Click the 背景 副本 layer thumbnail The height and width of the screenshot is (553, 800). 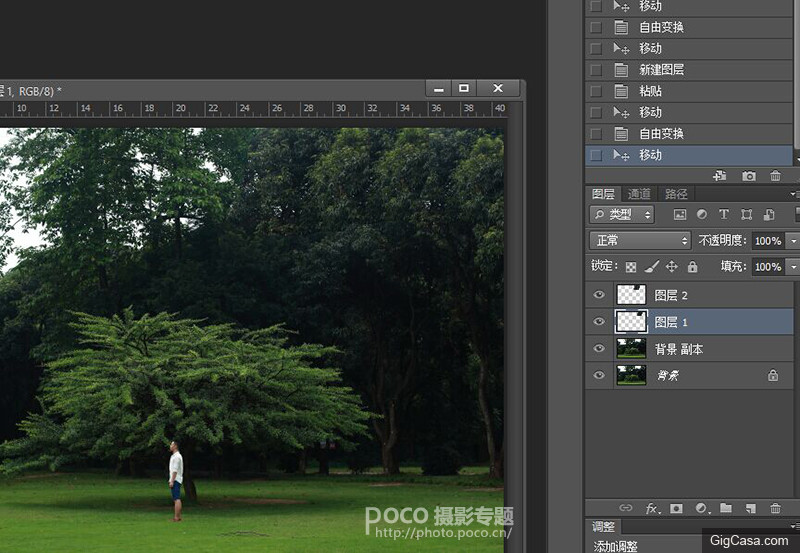[631, 348]
